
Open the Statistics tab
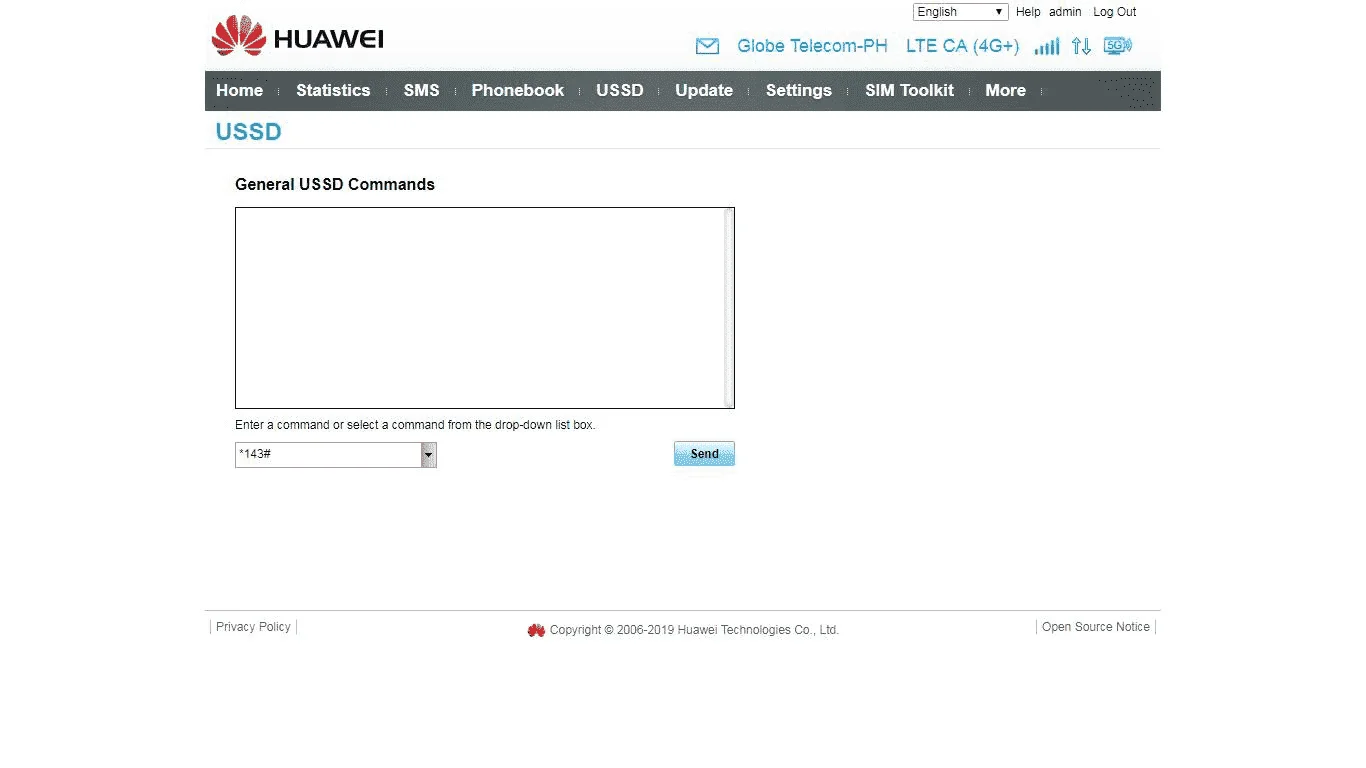333,90
